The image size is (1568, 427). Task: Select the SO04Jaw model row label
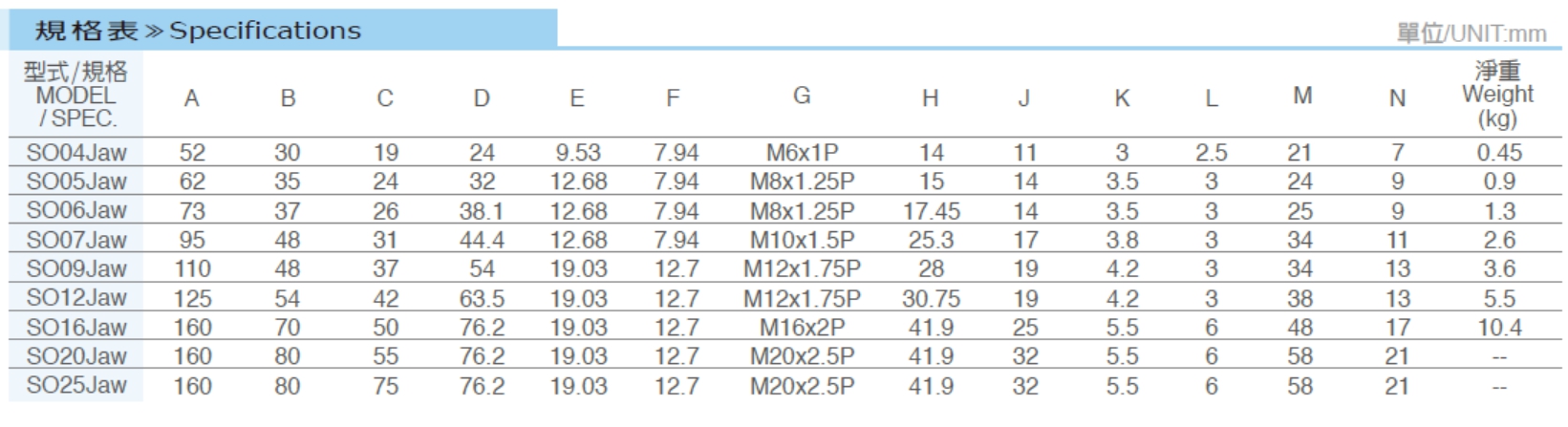point(76,152)
